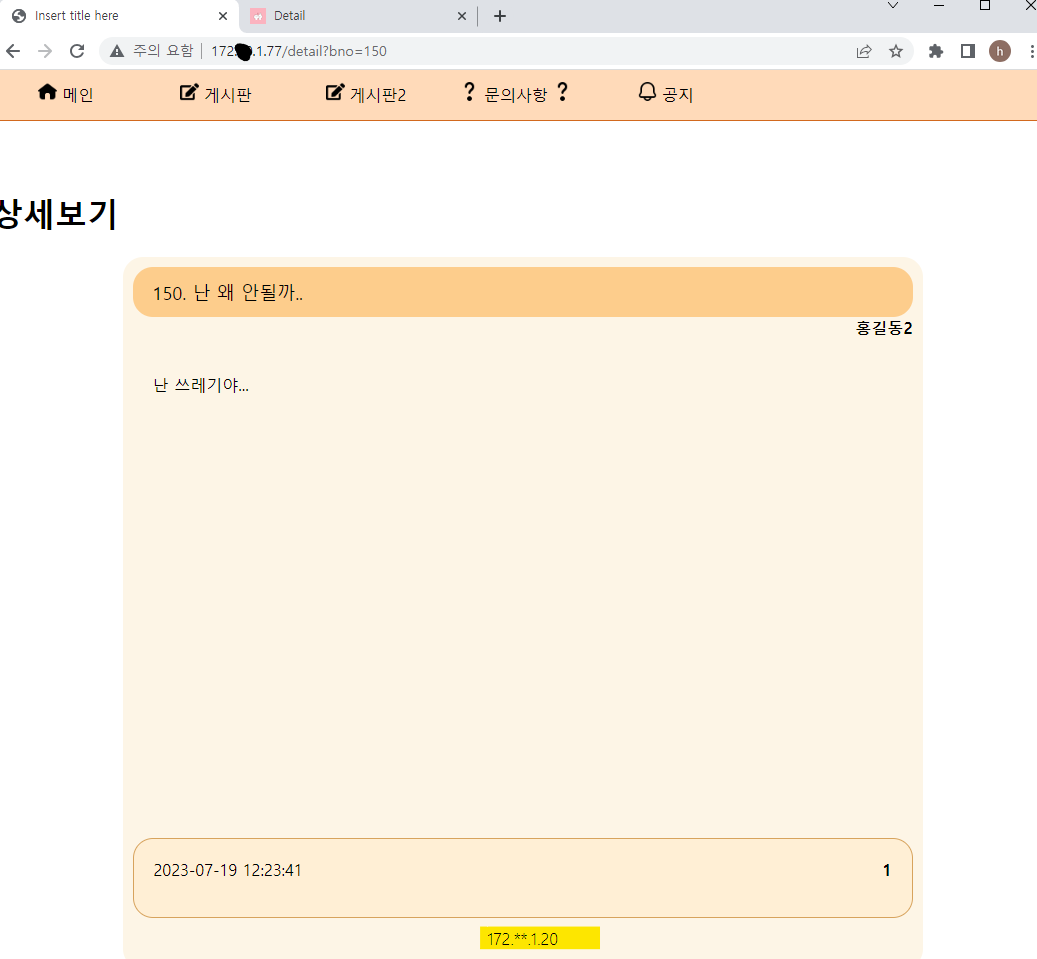Click the edit icon beside 게시판
The image size is (1037, 959).
coord(189,92)
